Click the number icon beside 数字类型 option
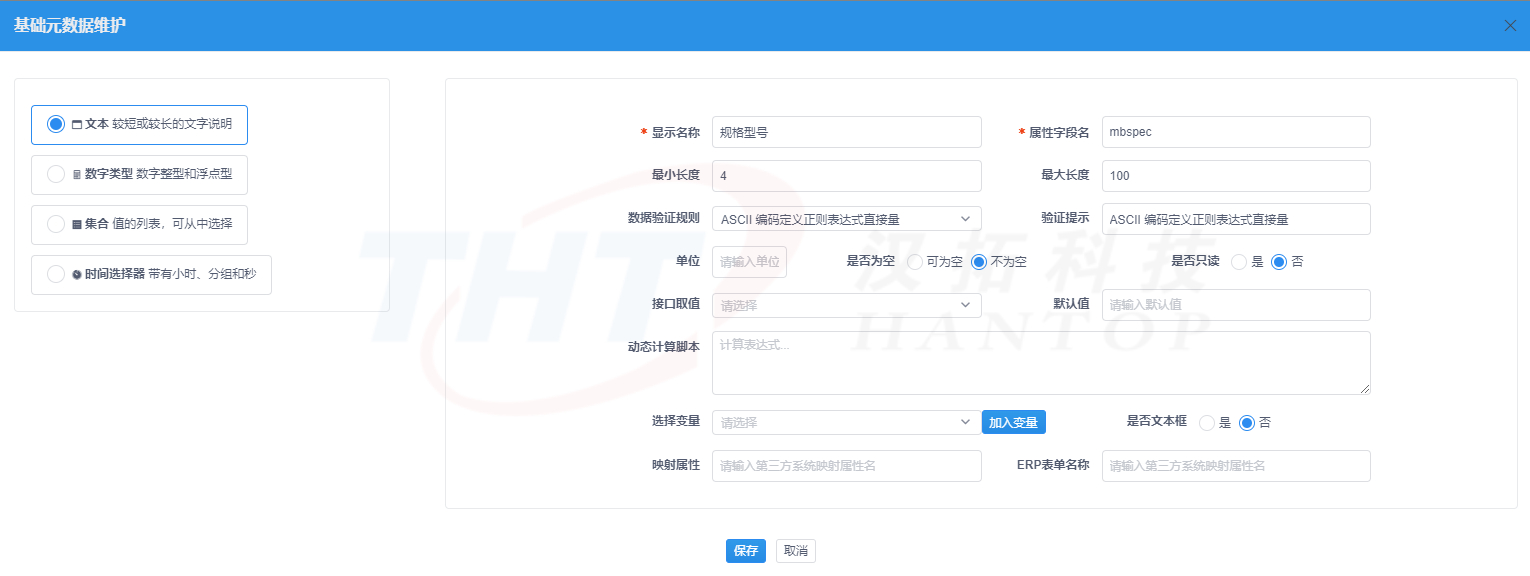Screen dimensions: 1530x576 [x=78, y=174]
